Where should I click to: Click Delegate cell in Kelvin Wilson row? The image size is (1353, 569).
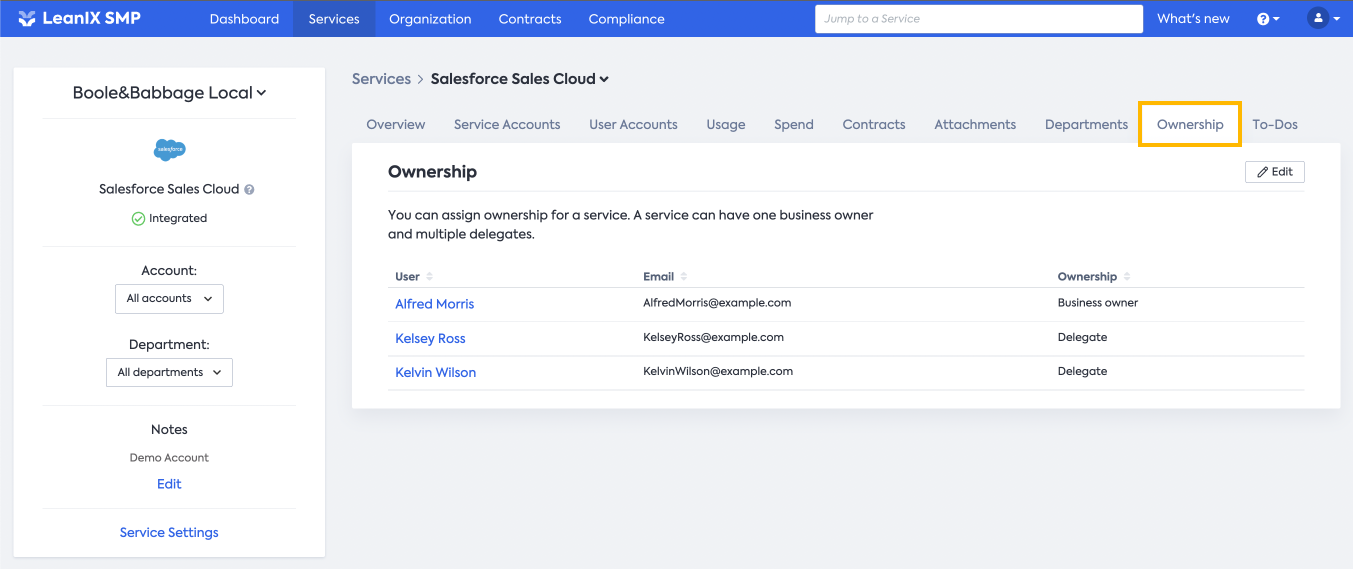pyautogui.click(x=1082, y=371)
